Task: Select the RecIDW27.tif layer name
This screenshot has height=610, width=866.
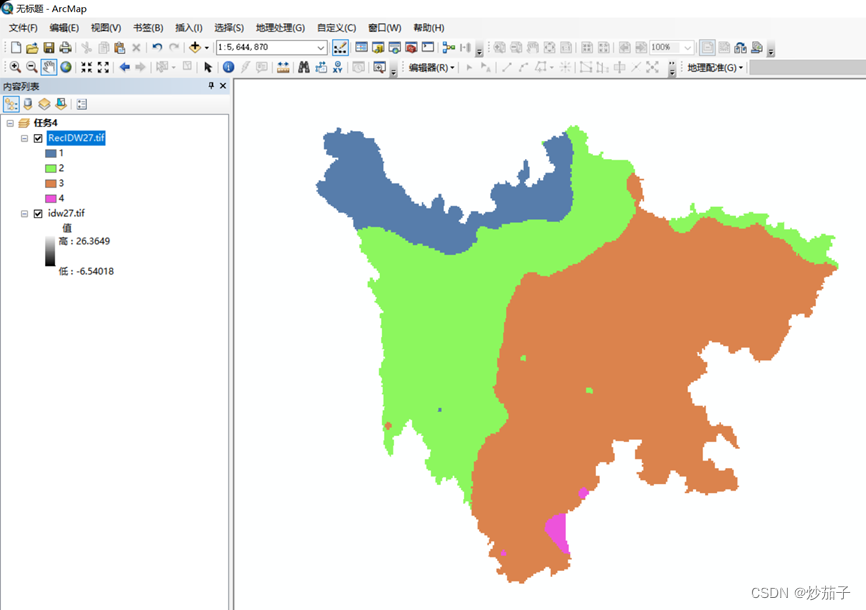Action: click(x=76, y=138)
